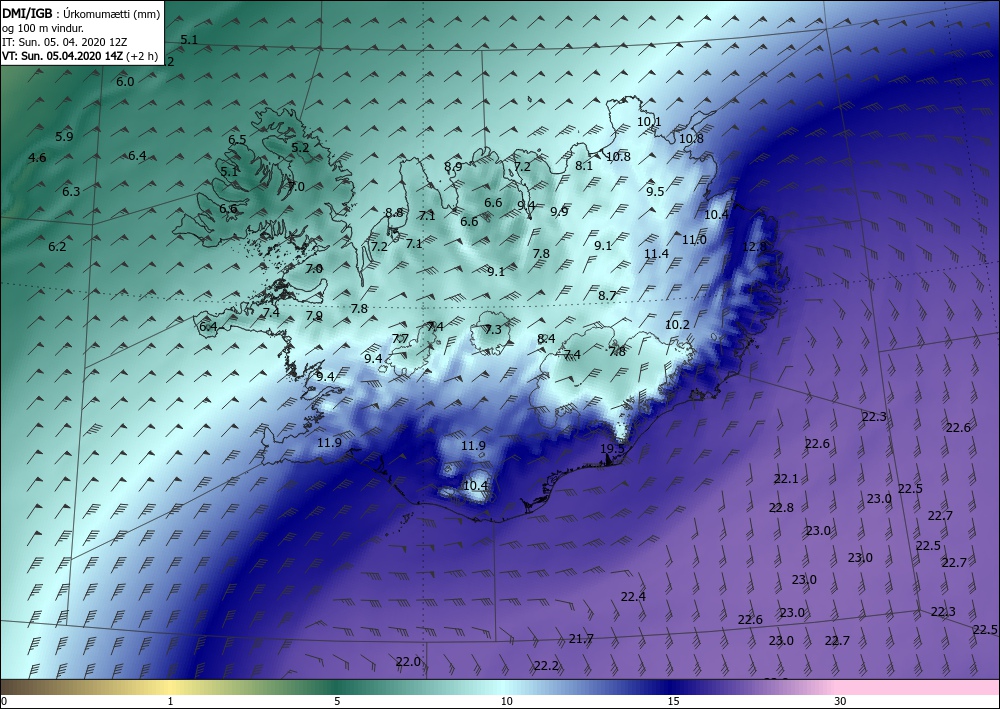Viewport: 1000px width, 709px height.
Task: Click the 4.6 value on the map
Action: click(38, 157)
